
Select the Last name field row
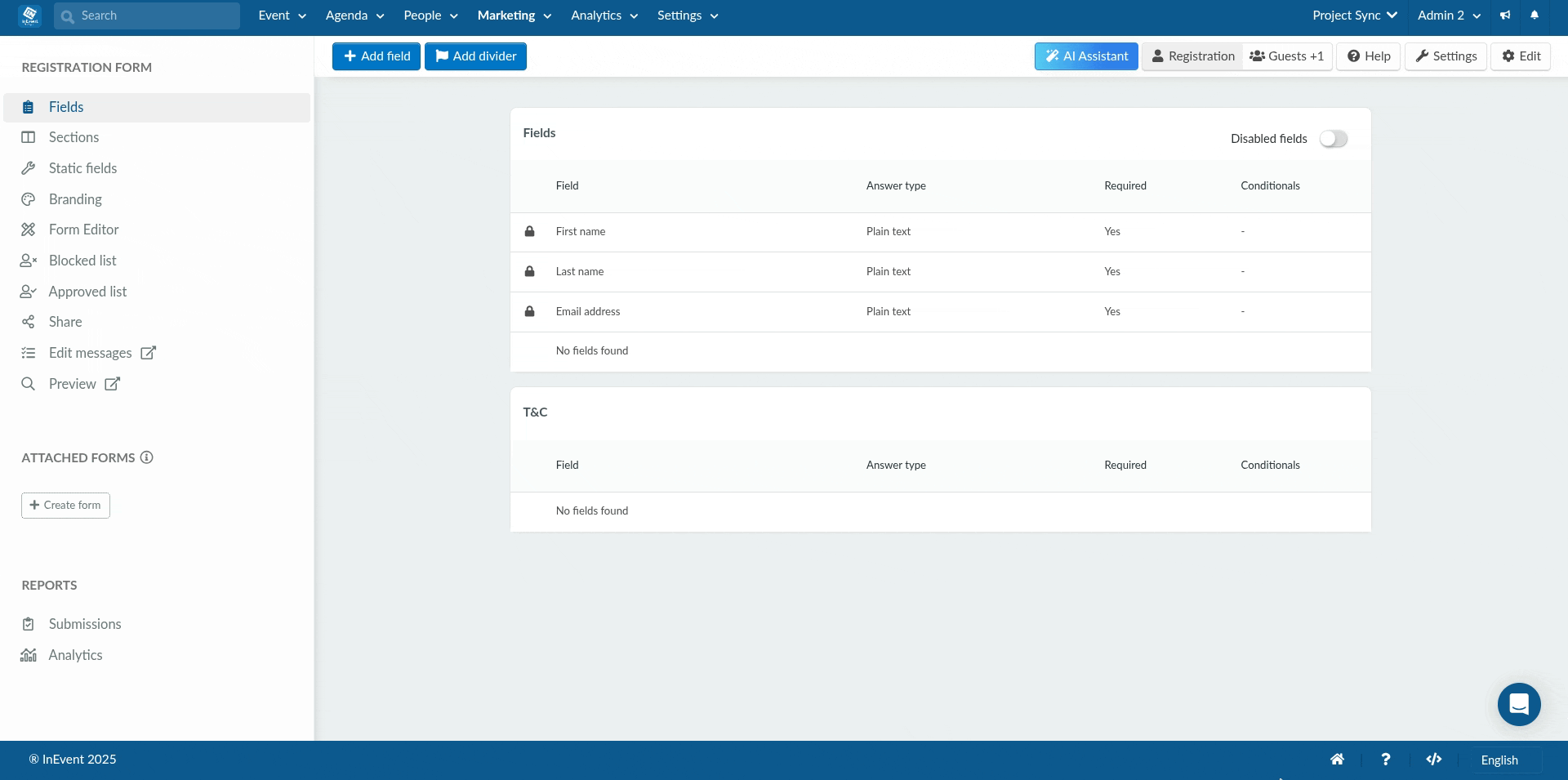click(x=941, y=272)
